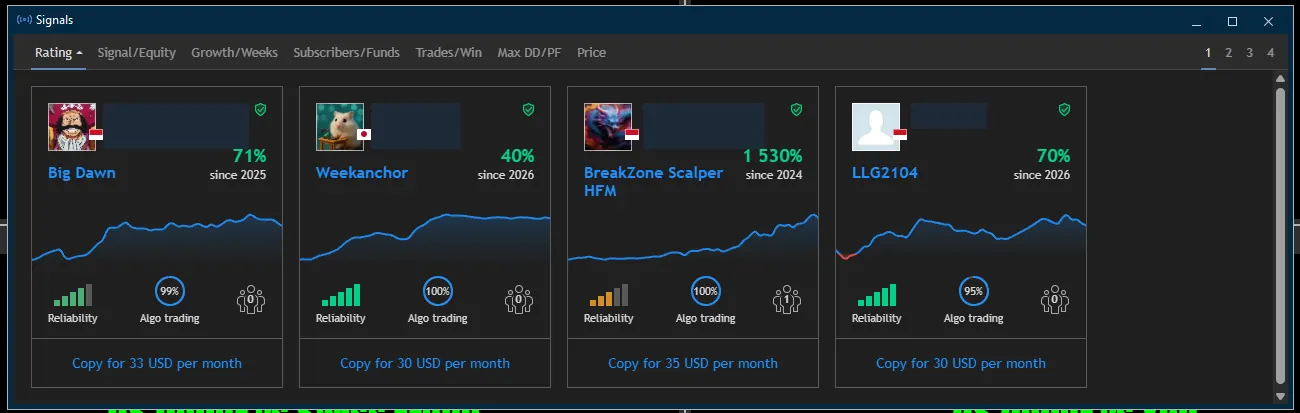This screenshot has width=1300, height=413.
Task: Copy LLG2104 for 30 USD per month
Action: click(x=961, y=363)
